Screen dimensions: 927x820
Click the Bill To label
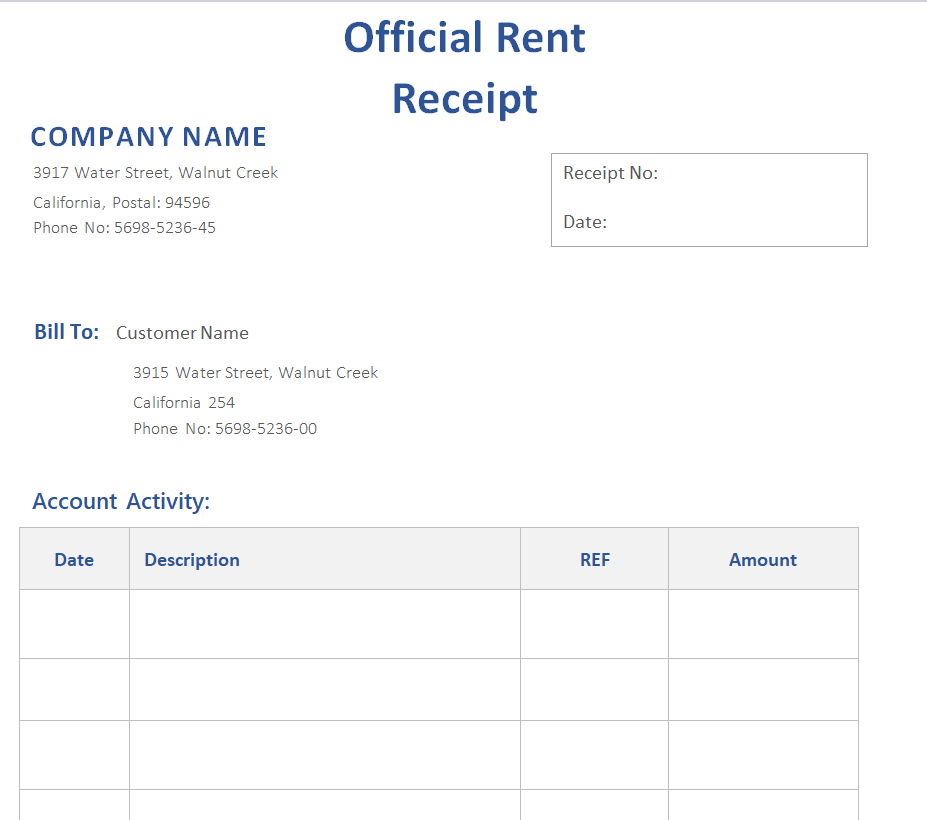pyautogui.click(x=66, y=332)
